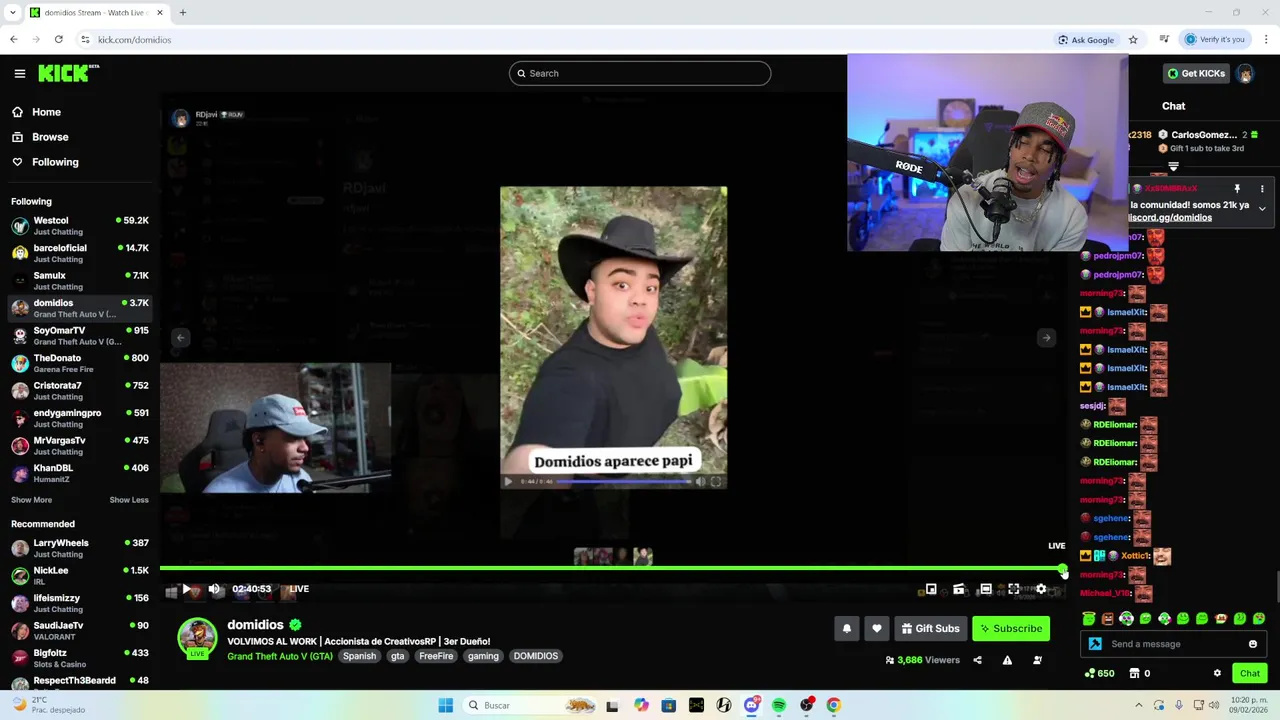Unpin the pinned chat message

1237,189
